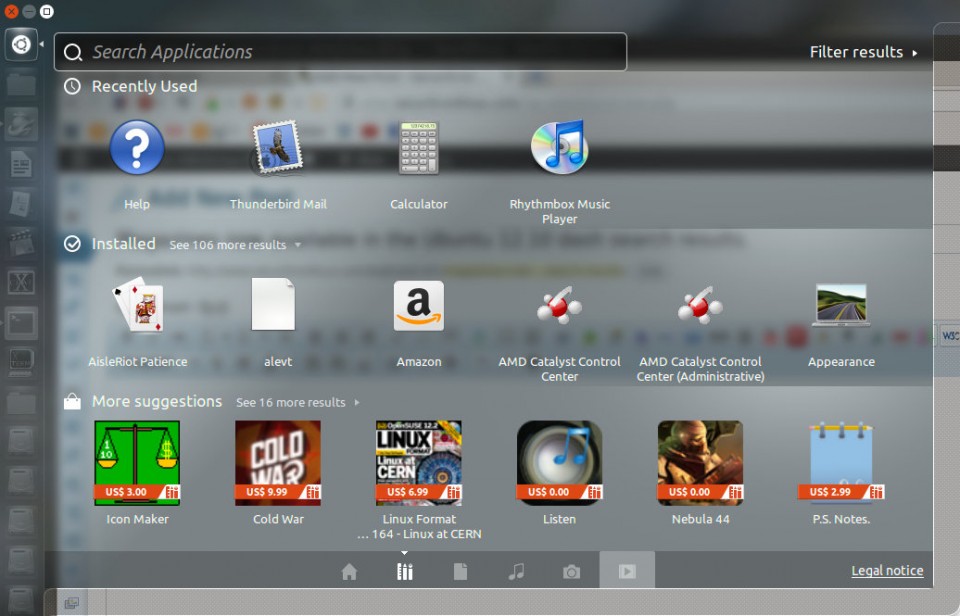Switch to the Photos lens
This screenshot has height=616, width=960.
tap(571, 571)
